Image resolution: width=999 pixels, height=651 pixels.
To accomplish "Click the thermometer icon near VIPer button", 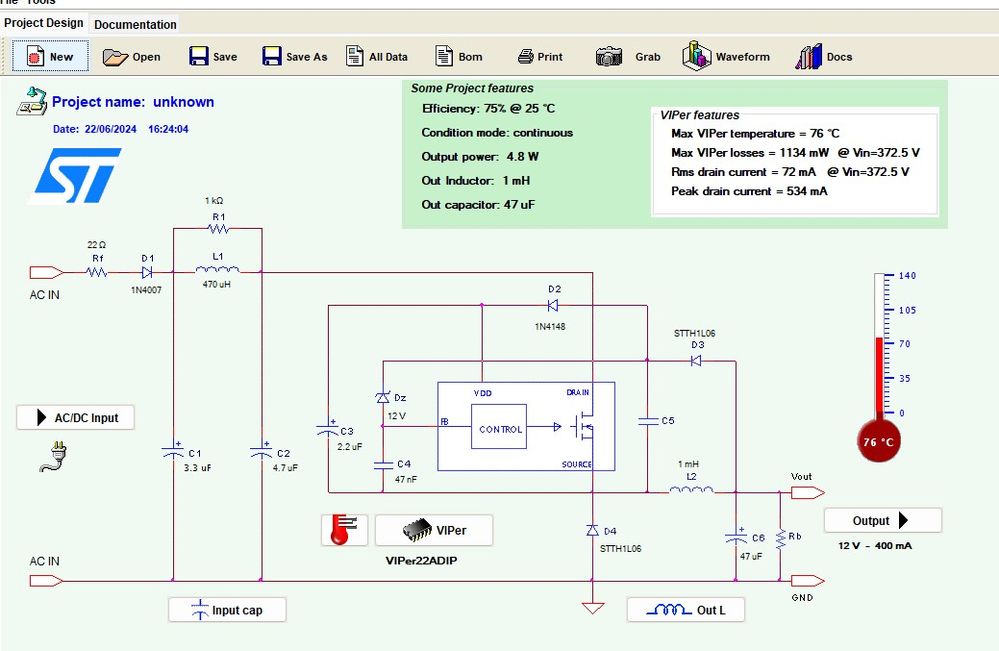I will (343, 529).
